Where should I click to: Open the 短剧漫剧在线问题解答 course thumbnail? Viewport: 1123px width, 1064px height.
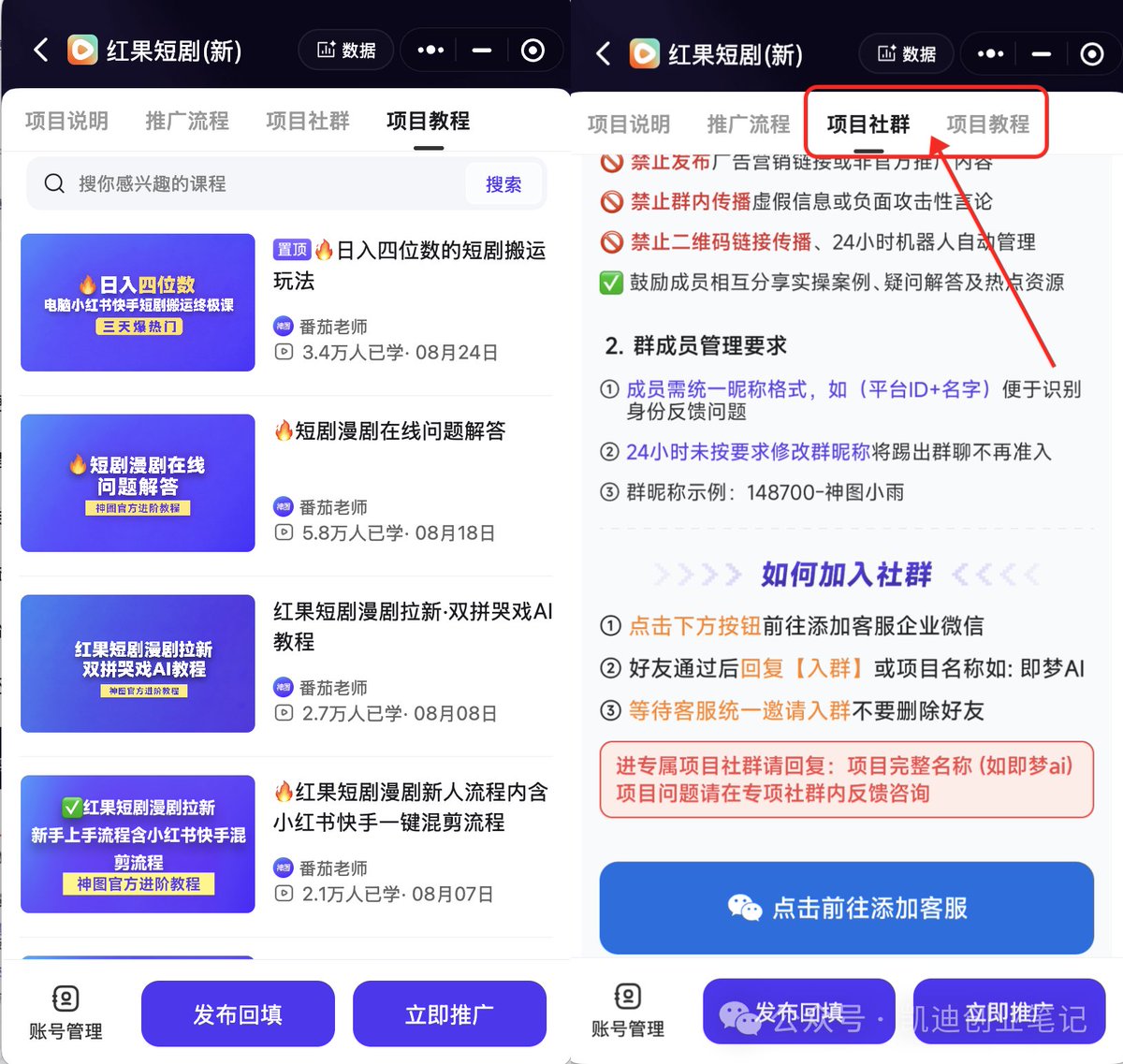[x=138, y=483]
